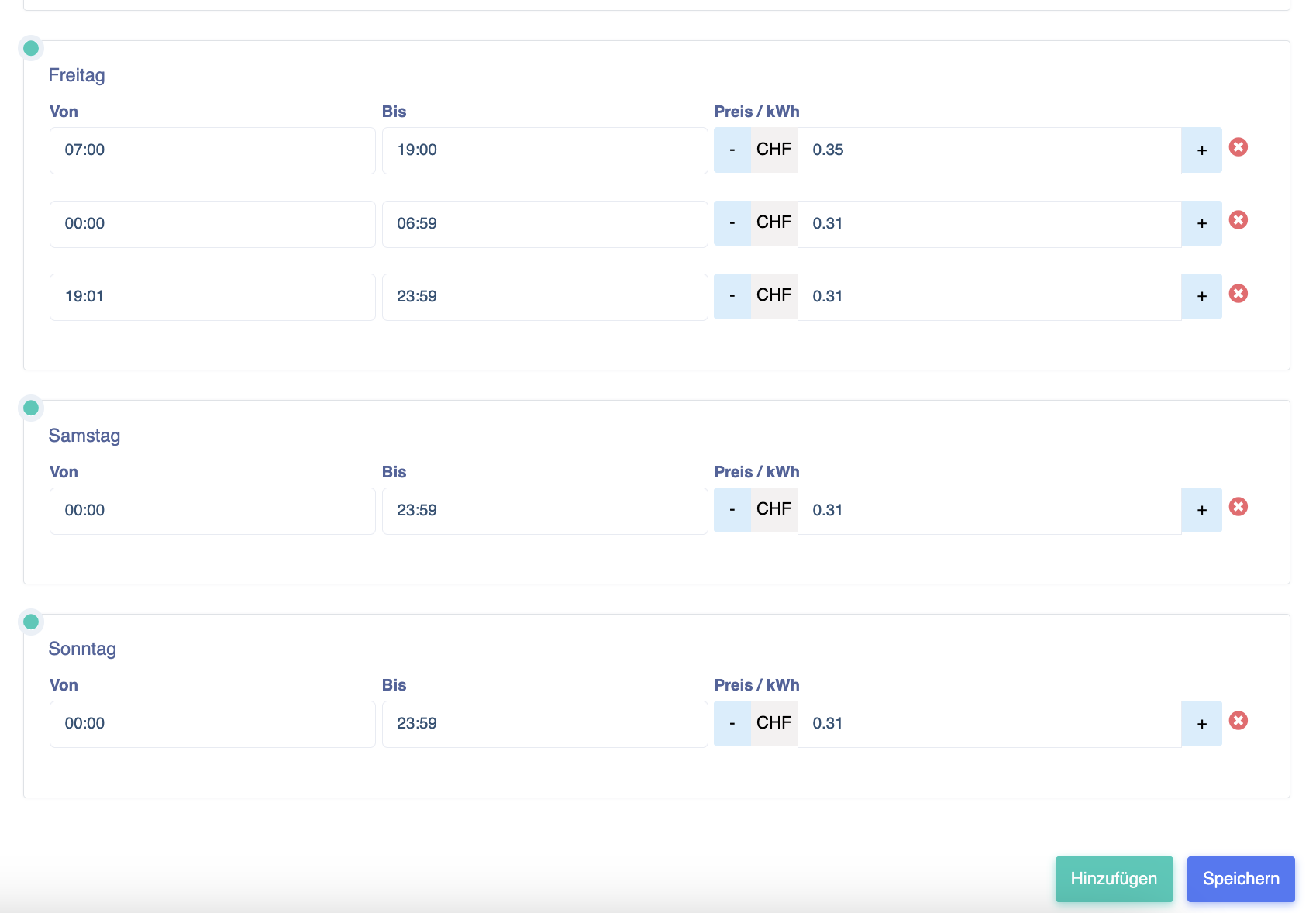Edit Freitag price field 0.35

point(989,150)
